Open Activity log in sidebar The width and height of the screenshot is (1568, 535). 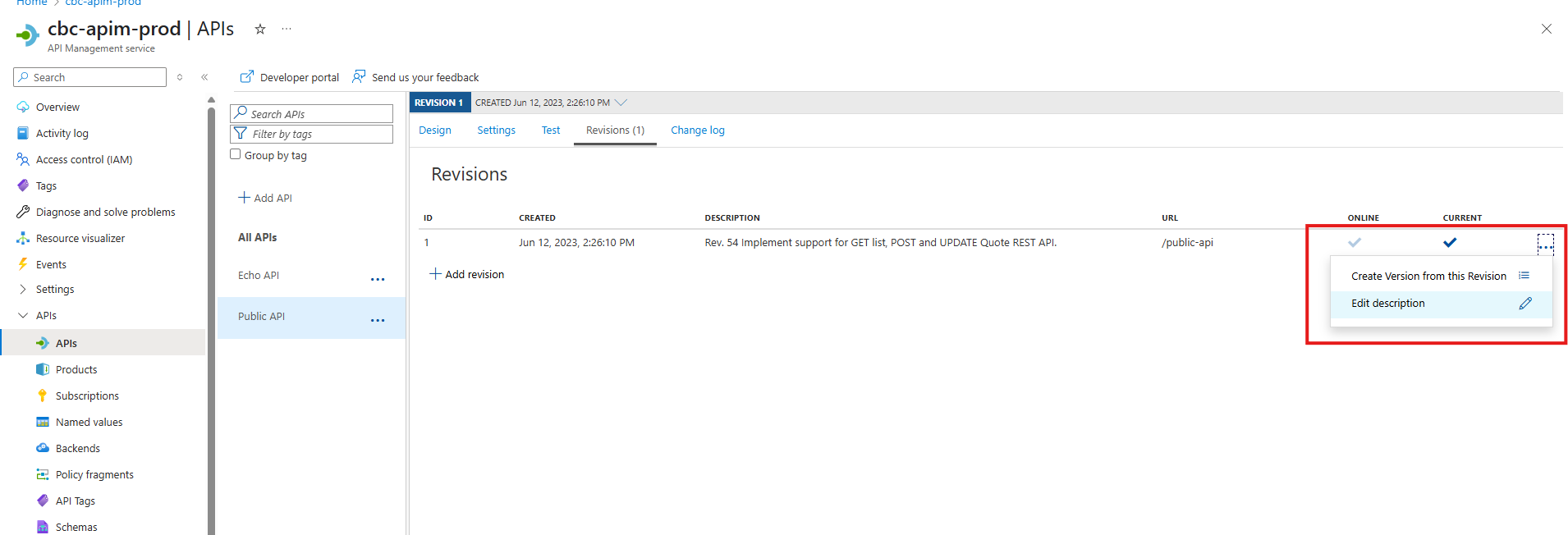click(62, 134)
